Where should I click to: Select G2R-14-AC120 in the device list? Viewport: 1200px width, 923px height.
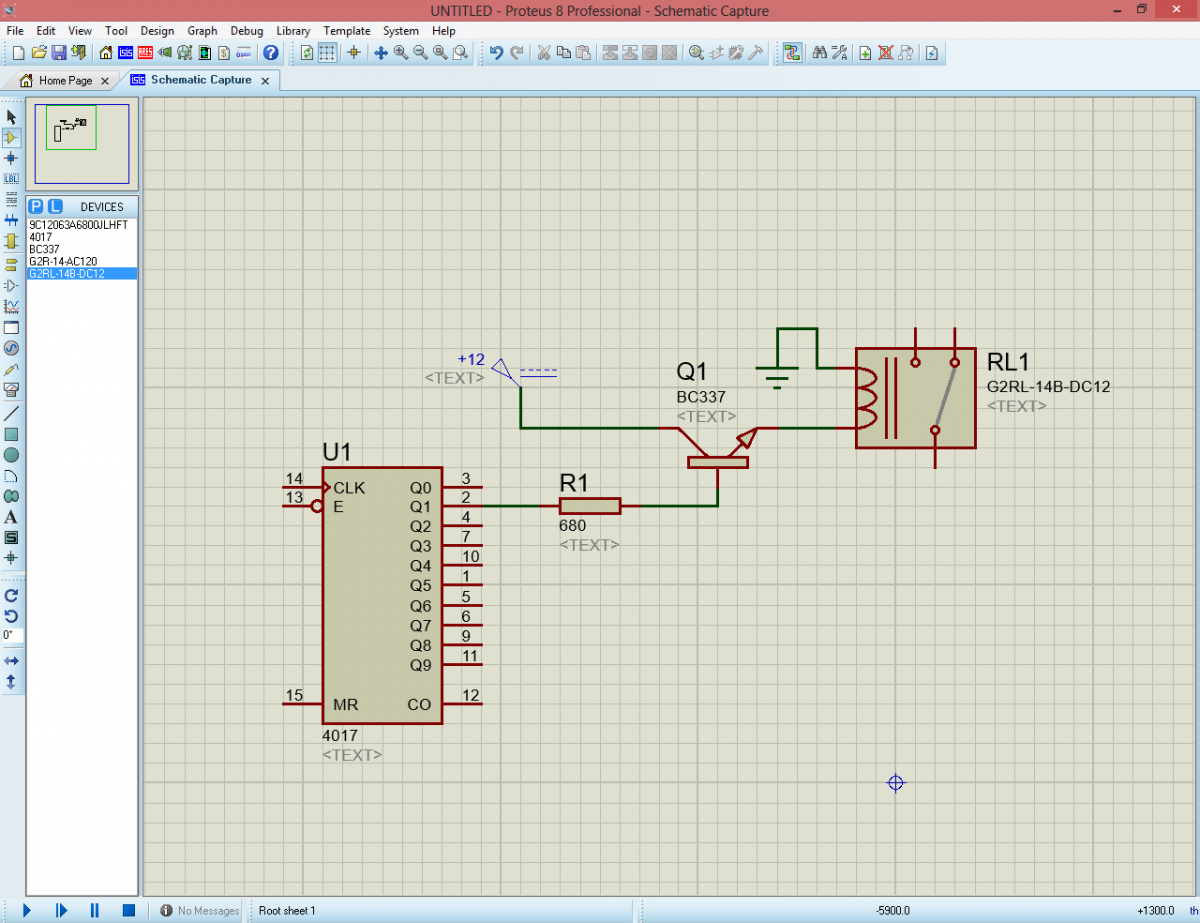click(82, 261)
